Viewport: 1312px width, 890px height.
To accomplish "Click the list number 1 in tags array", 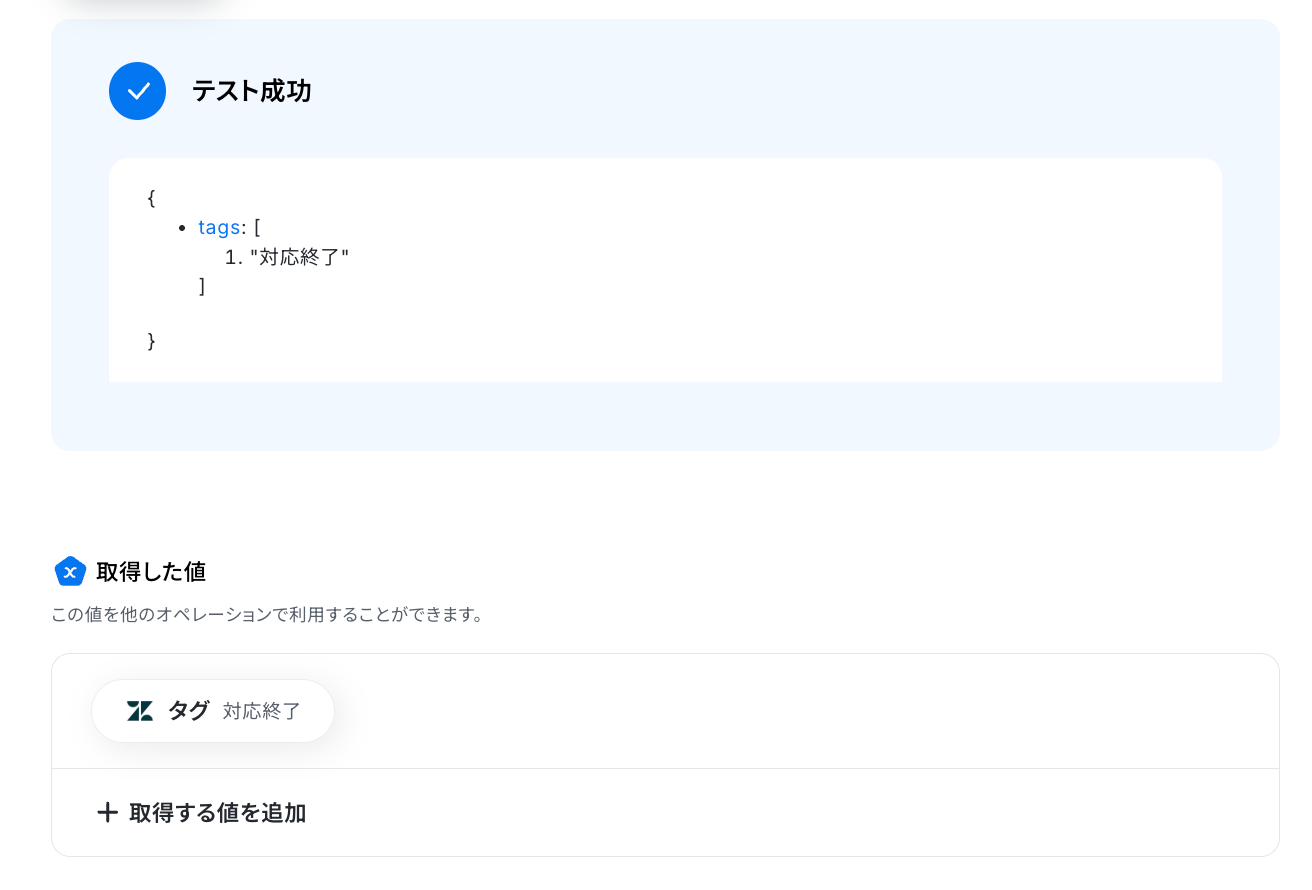I will 231,258.
